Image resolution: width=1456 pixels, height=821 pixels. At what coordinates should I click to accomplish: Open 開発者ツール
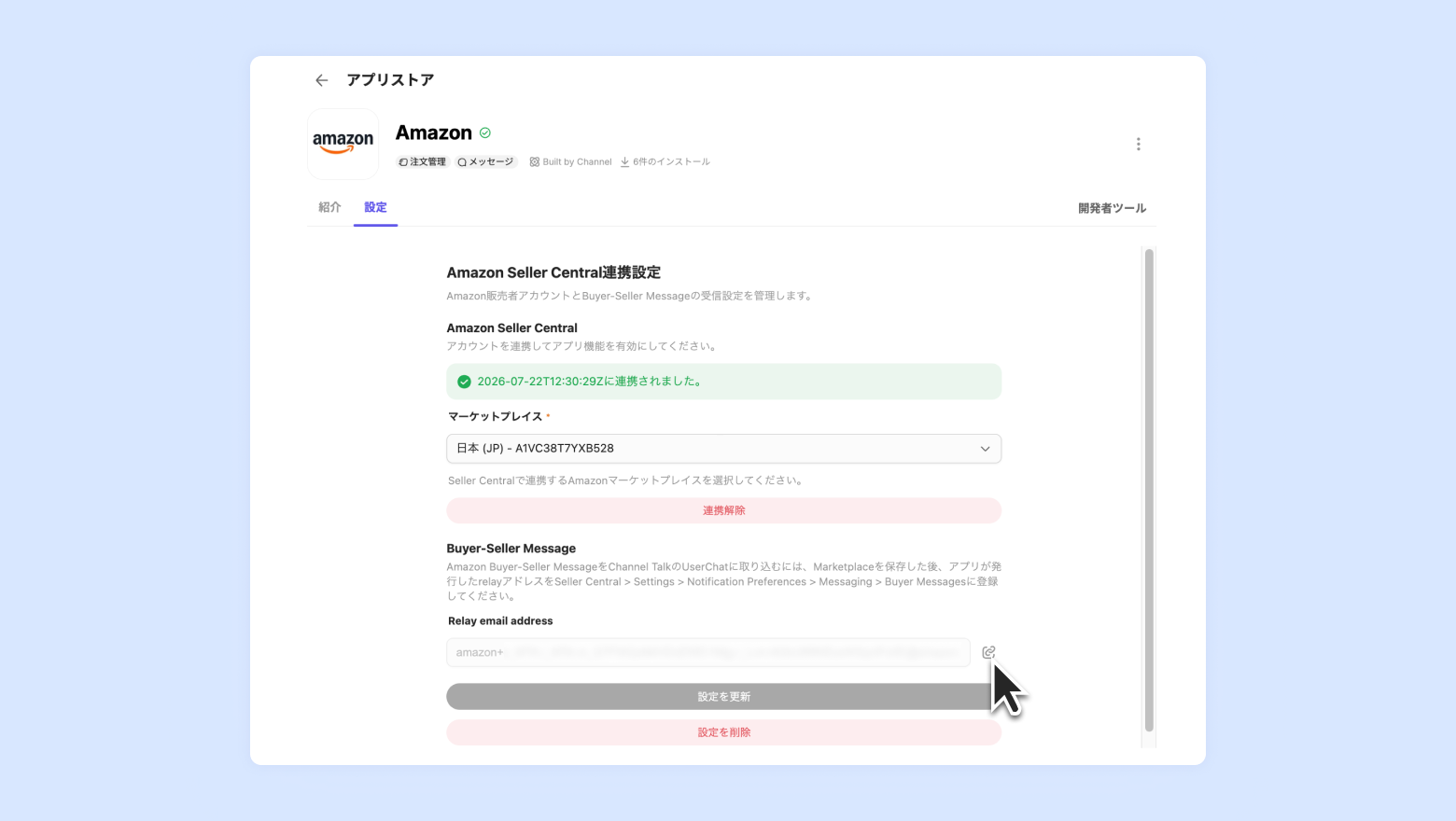coord(1112,208)
